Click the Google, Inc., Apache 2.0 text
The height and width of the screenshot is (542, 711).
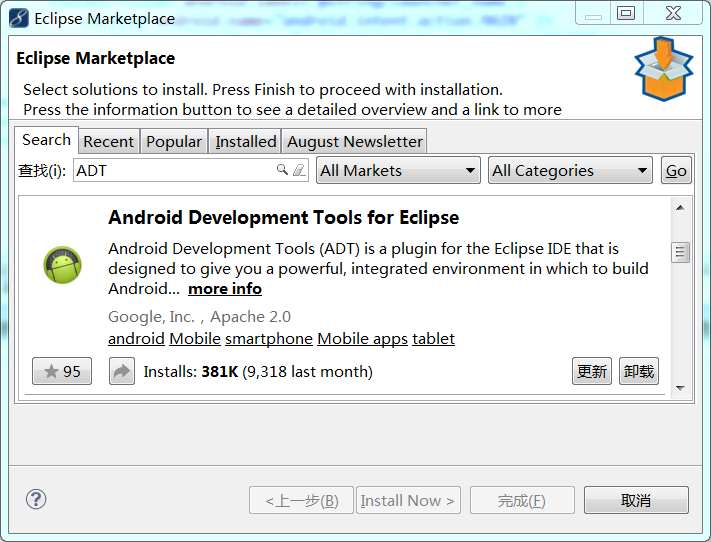pyautogui.click(x=200, y=317)
